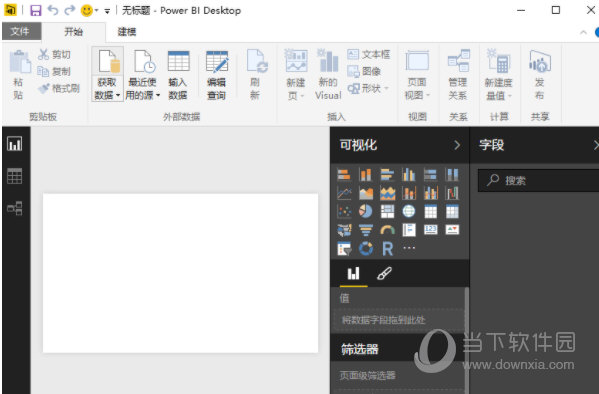The height and width of the screenshot is (394, 599).
Task: Click the 搜索 fields search box
Action: [x=538, y=180]
